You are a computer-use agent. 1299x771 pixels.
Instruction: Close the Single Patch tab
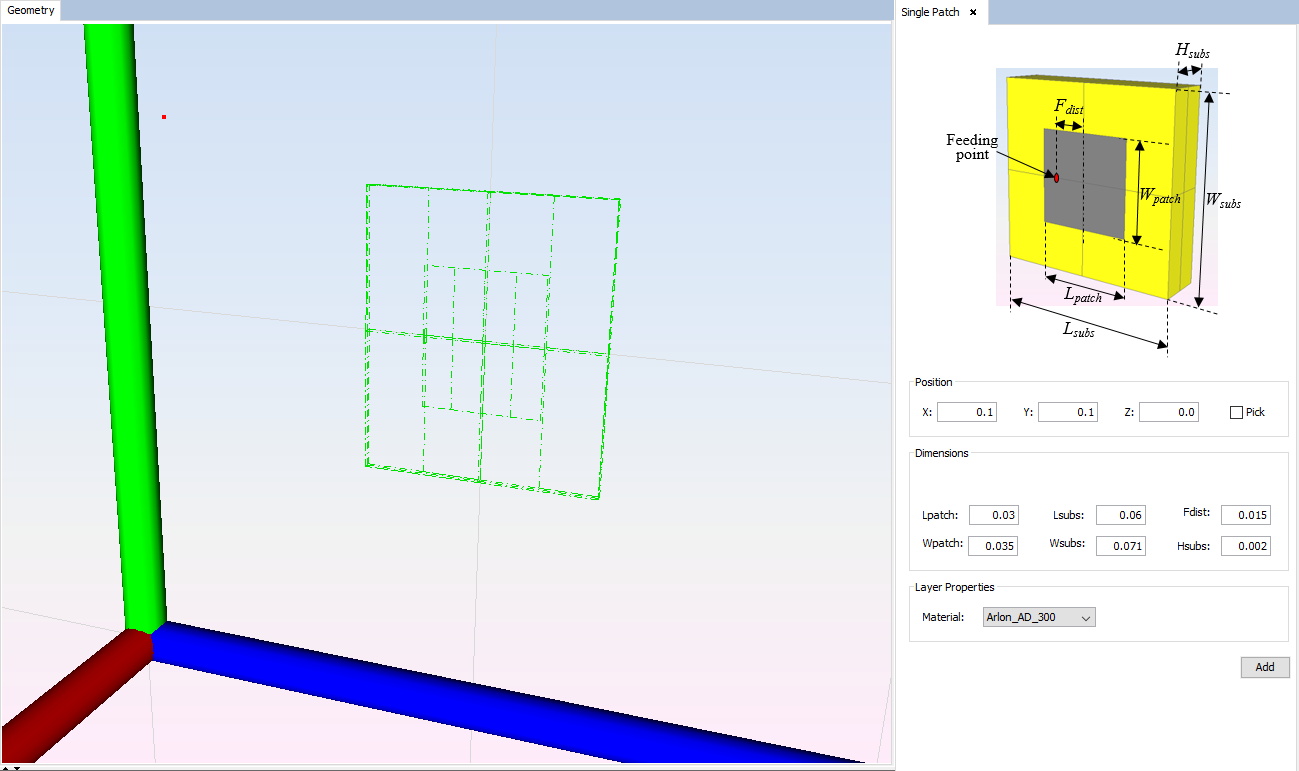tap(973, 12)
